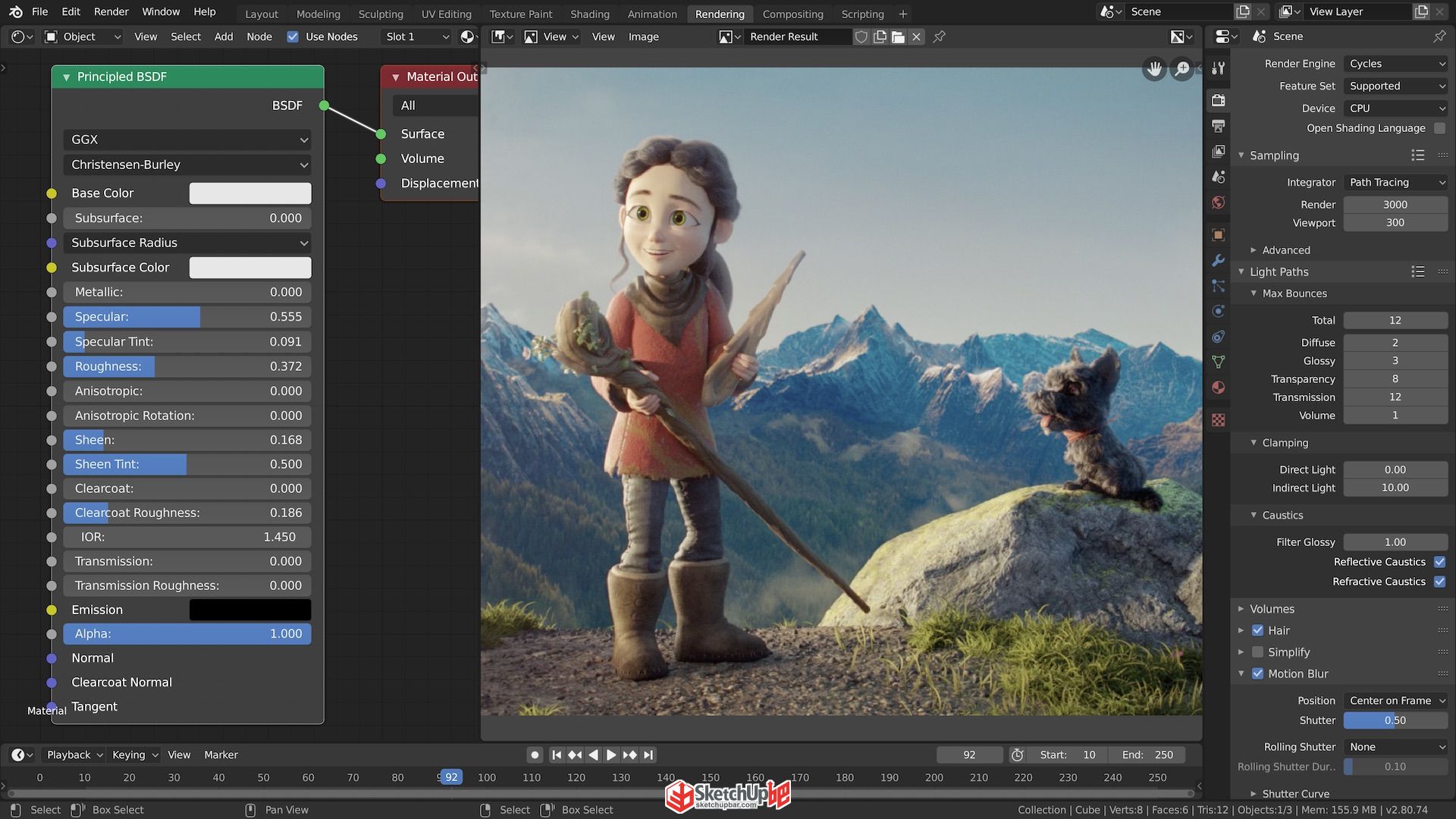Switch to the Compositing workspace tab
This screenshot has height=819, width=1456.
tap(792, 14)
